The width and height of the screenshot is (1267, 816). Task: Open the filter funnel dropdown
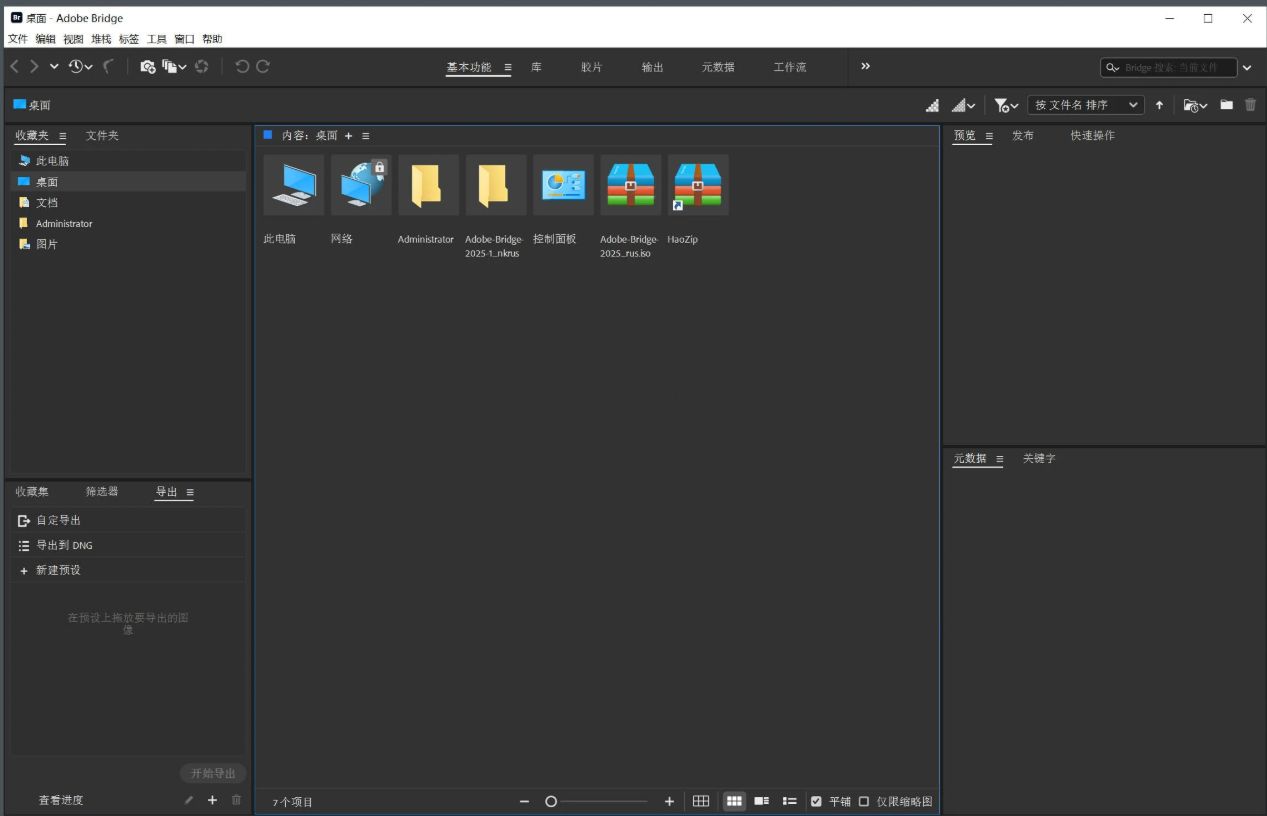pyautogui.click(x=1005, y=104)
